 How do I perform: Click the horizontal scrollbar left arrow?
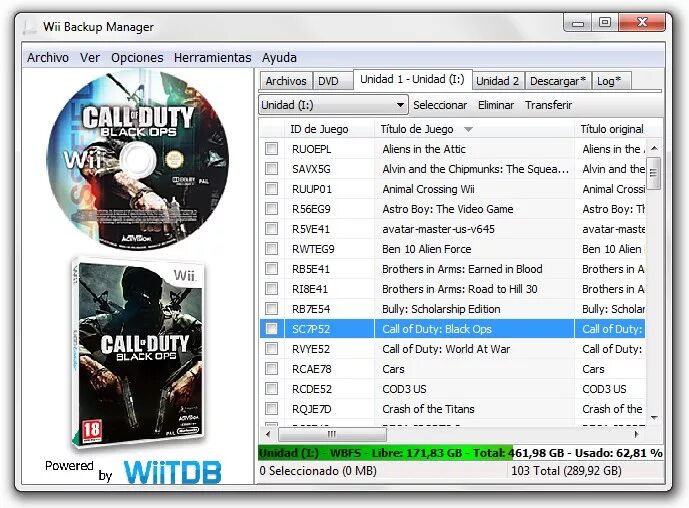268,434
